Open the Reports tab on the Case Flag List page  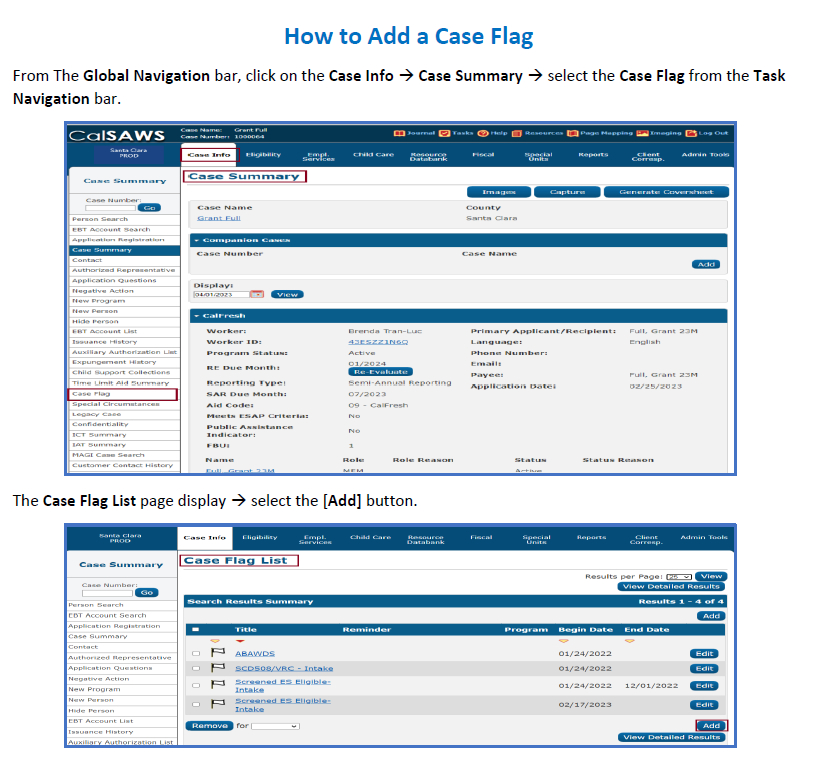591,537
